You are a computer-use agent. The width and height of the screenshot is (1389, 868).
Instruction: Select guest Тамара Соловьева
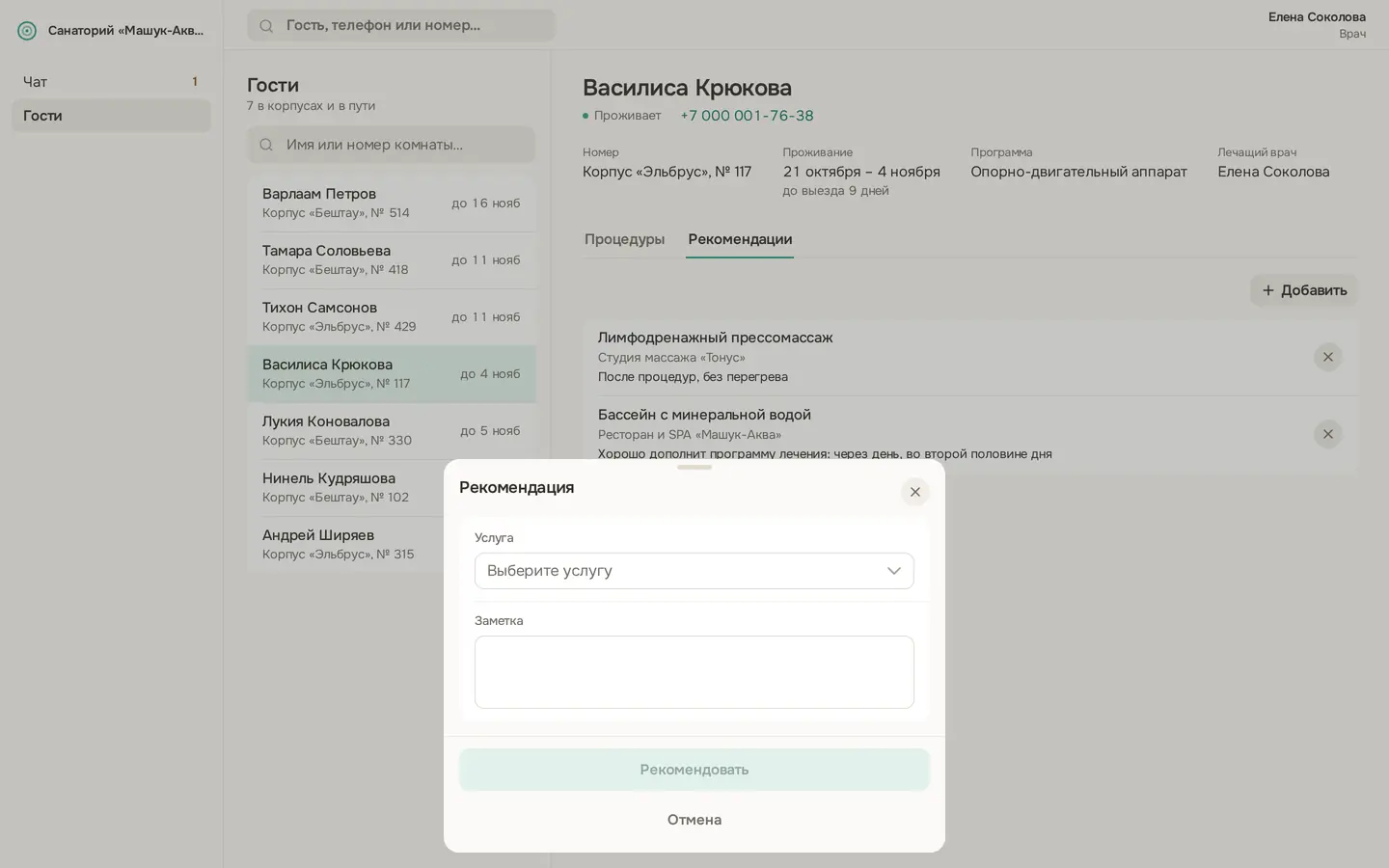click(391, 260)
